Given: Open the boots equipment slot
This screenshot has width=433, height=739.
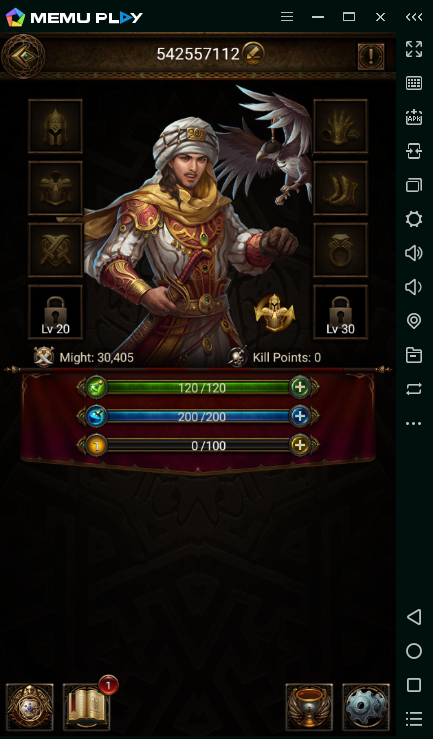Looking at the screenshot, I should pos(340,188).
